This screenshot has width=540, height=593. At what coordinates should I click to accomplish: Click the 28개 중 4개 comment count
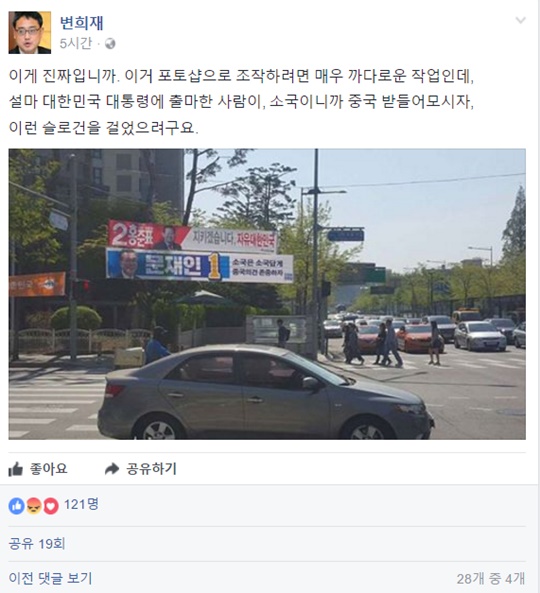(490, 578)
